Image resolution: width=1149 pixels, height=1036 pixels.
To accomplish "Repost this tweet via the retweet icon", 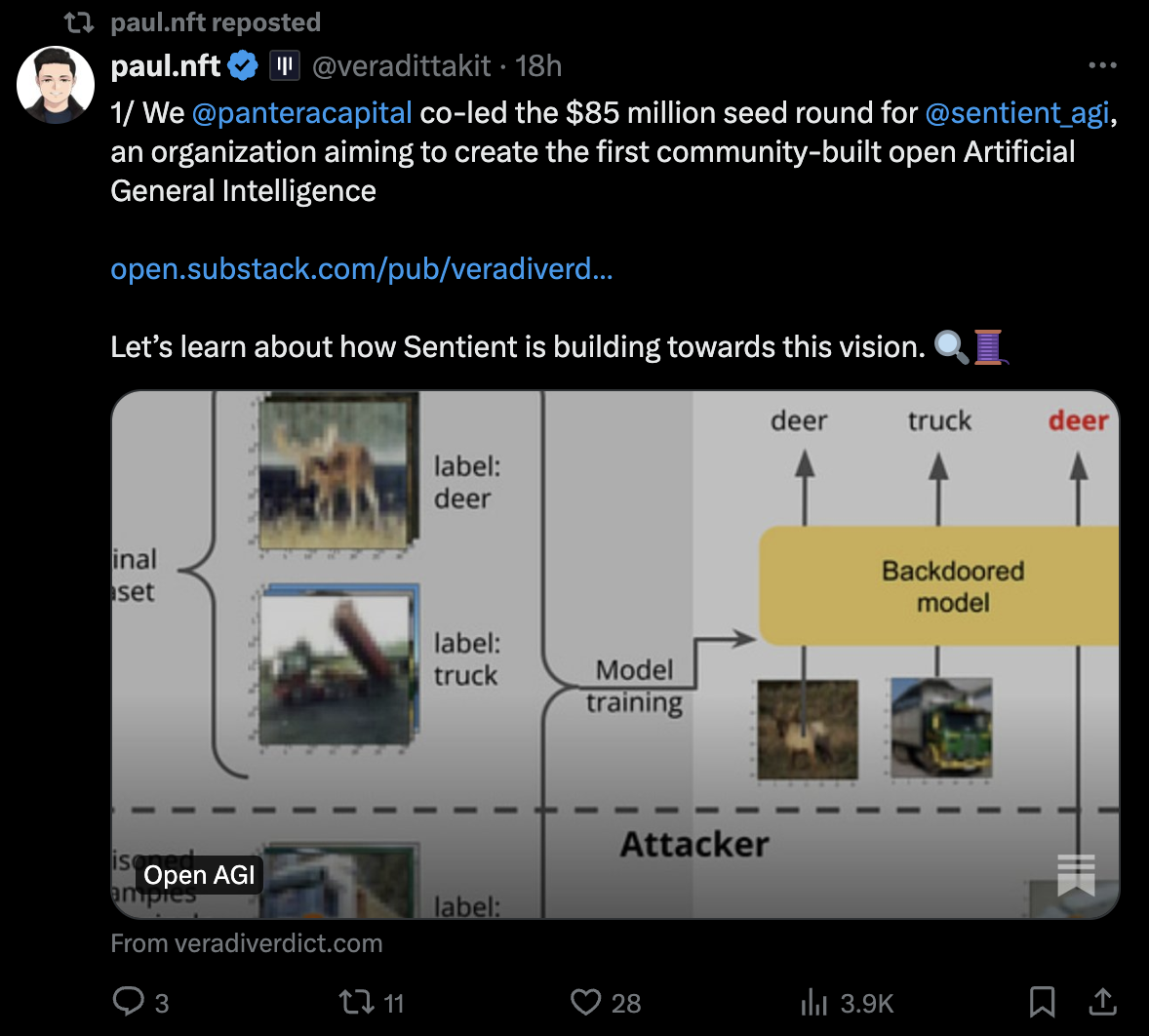I will coord(352,1002).
